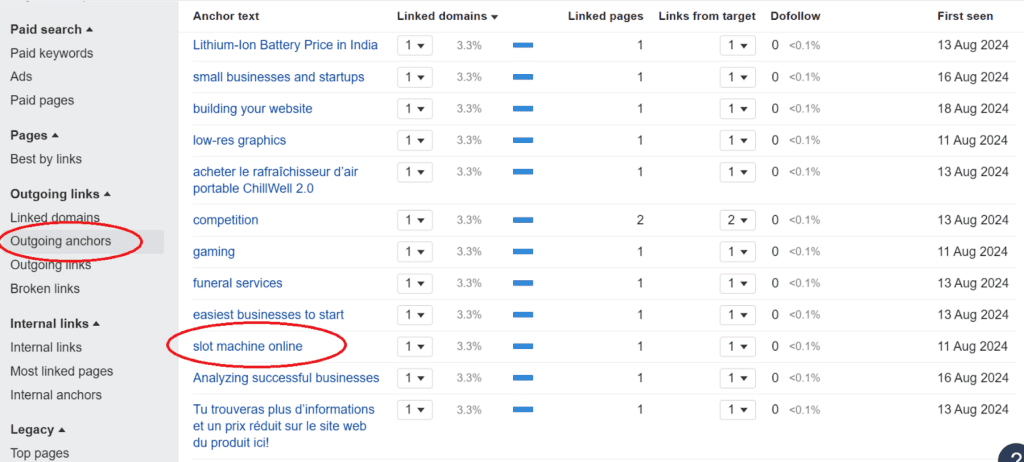
Task: Expand linked domains dropdown for small businesses row
Action: click(415, 77)
